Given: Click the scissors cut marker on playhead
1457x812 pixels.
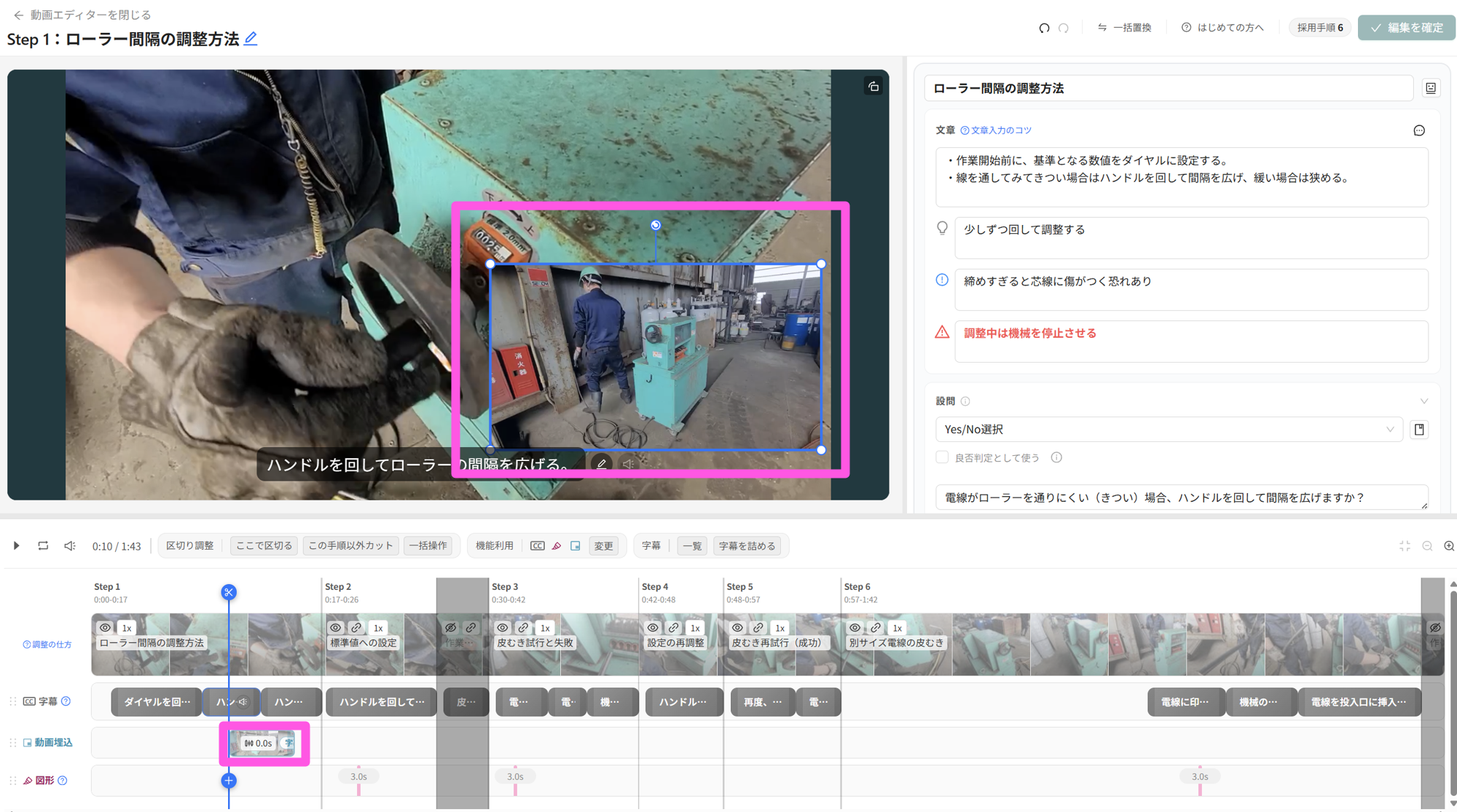Looking at the screenshot, I should pyautogui.click(x=229, y=592).
